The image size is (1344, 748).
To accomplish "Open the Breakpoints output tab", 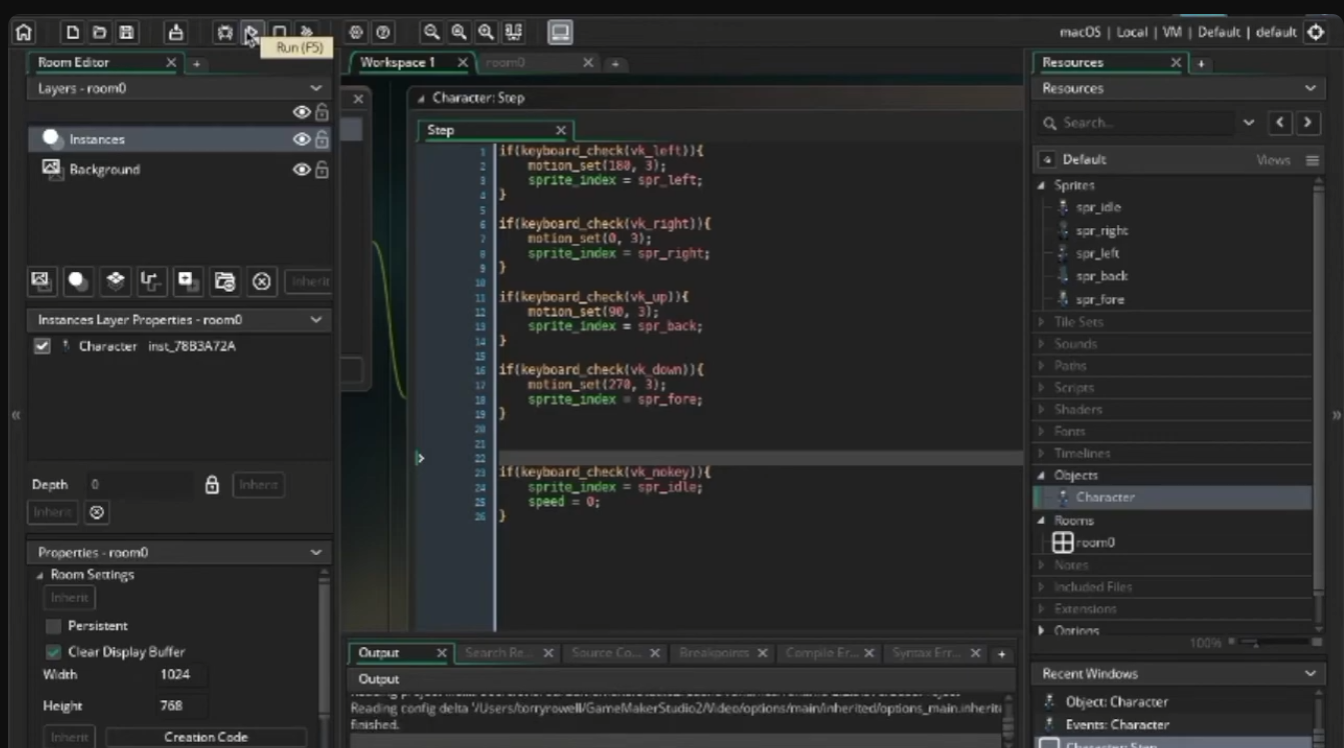I will point(714,653).
